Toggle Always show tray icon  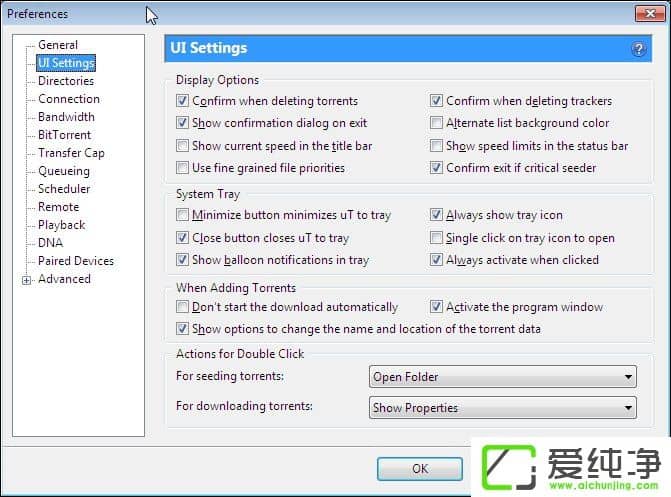(x=436, y=214)
